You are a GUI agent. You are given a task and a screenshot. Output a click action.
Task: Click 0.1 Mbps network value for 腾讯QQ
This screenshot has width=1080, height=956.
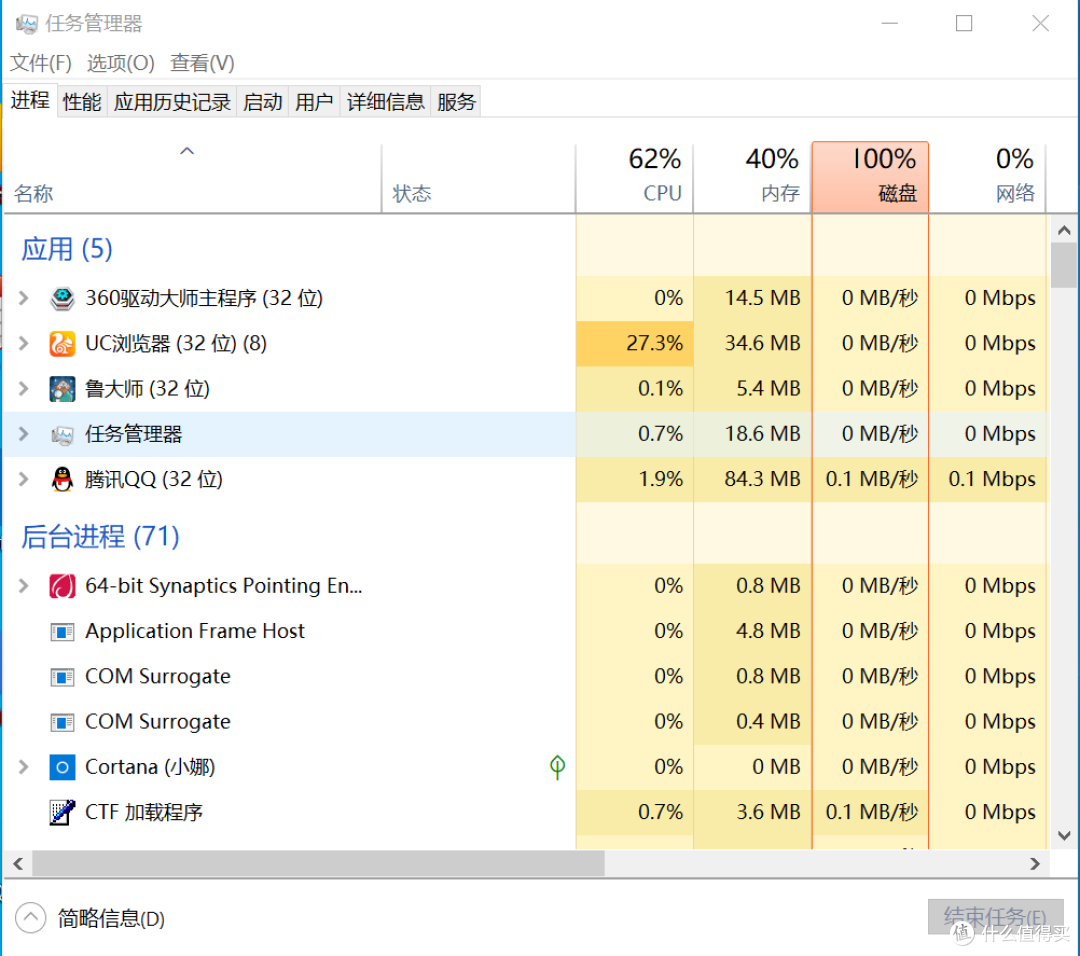point(992,479)
